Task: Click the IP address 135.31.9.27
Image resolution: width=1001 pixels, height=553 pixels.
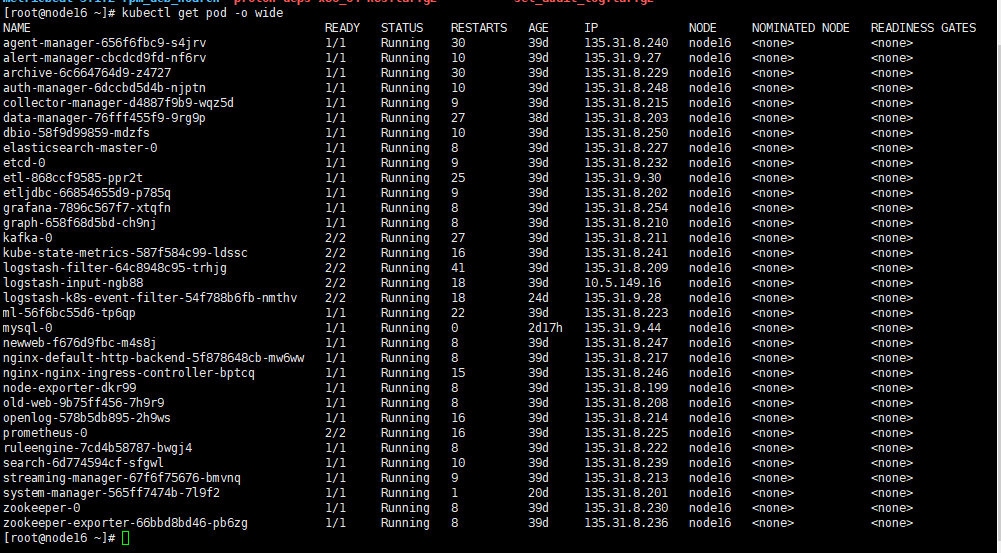Action: click(622, 57)
